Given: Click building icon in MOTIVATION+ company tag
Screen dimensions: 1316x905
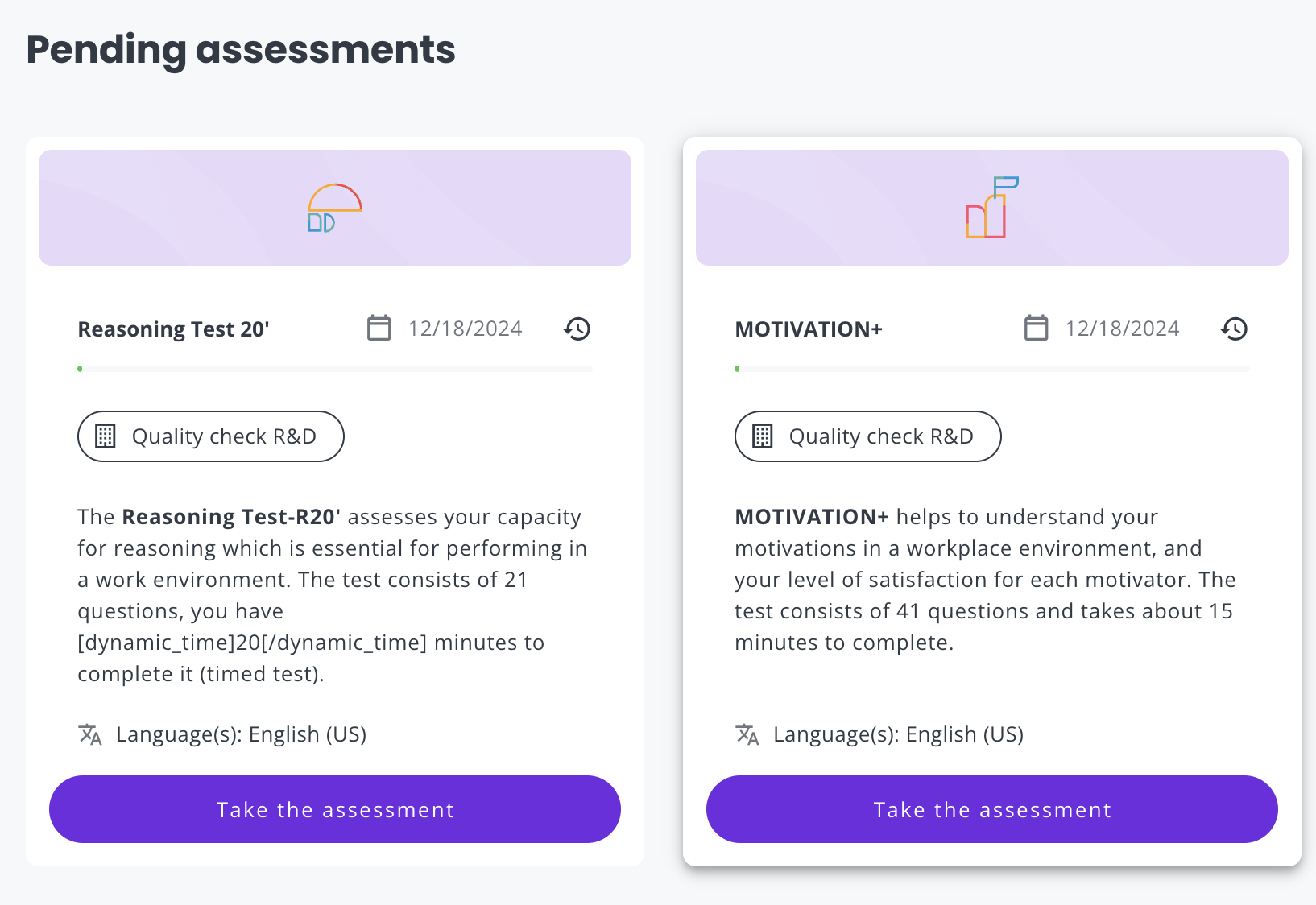Looking at the screenshot, I should coord(763,436).
